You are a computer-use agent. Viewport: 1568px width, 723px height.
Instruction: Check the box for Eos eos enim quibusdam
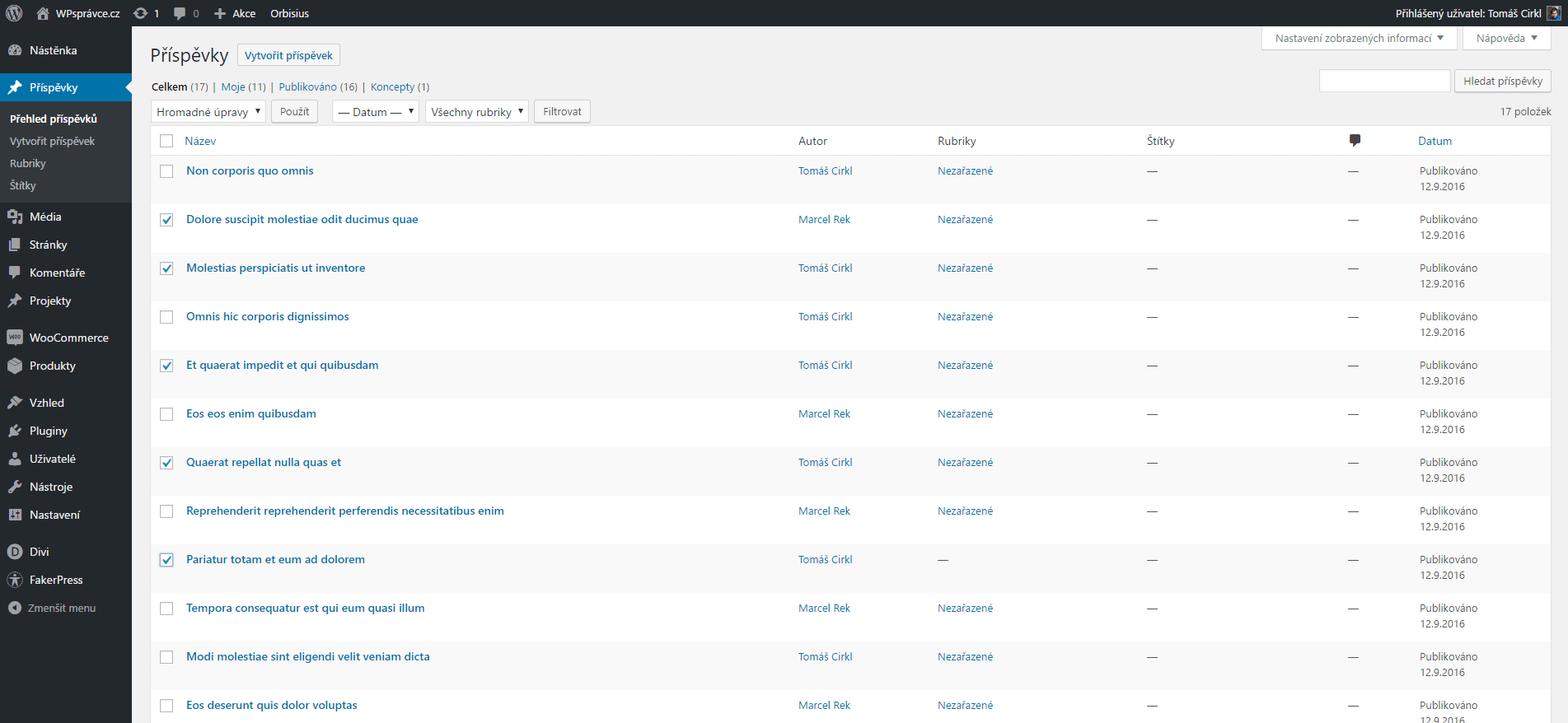click(166, 414)
